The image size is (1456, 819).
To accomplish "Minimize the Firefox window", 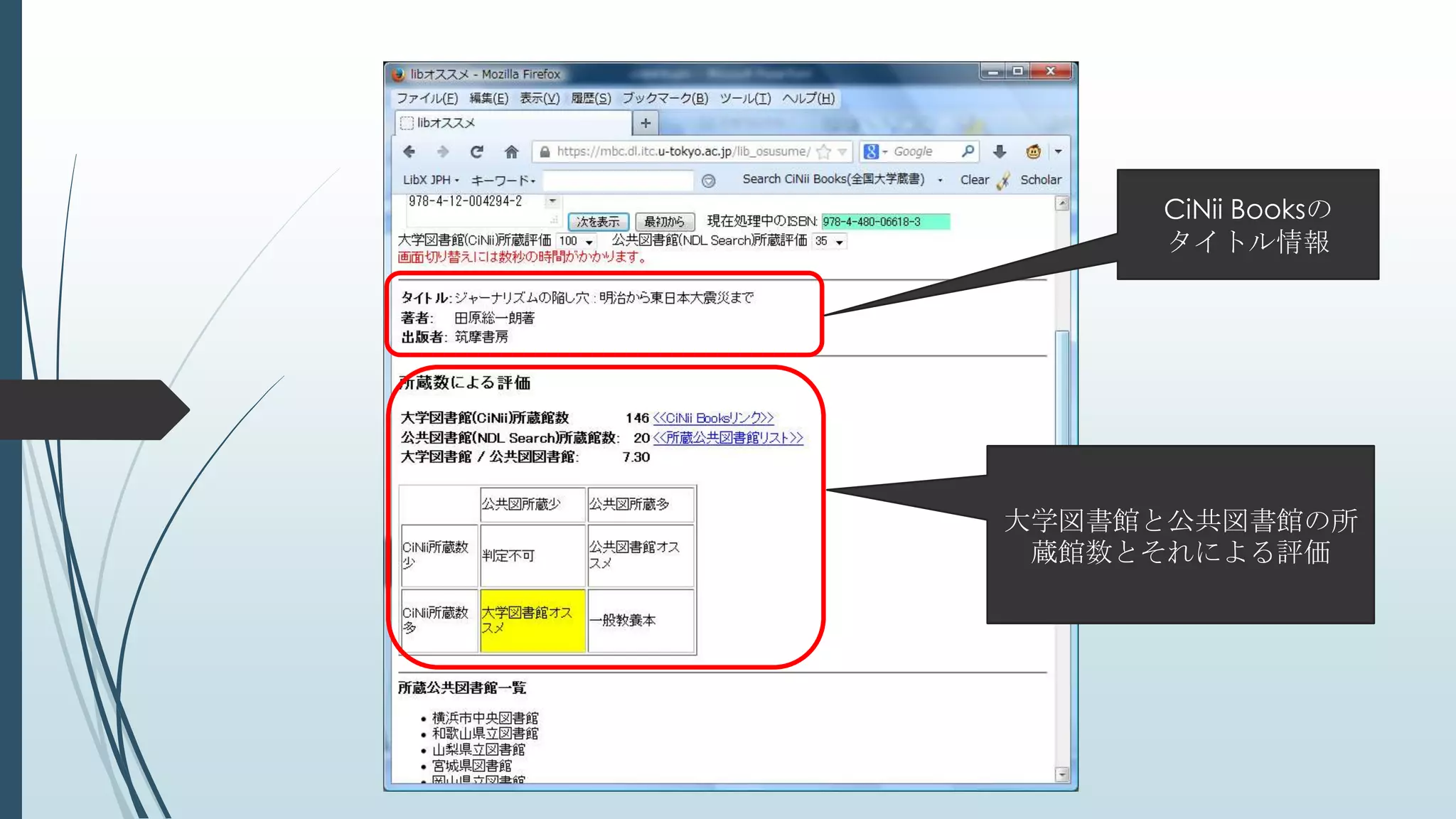I will tap(992, 71).
